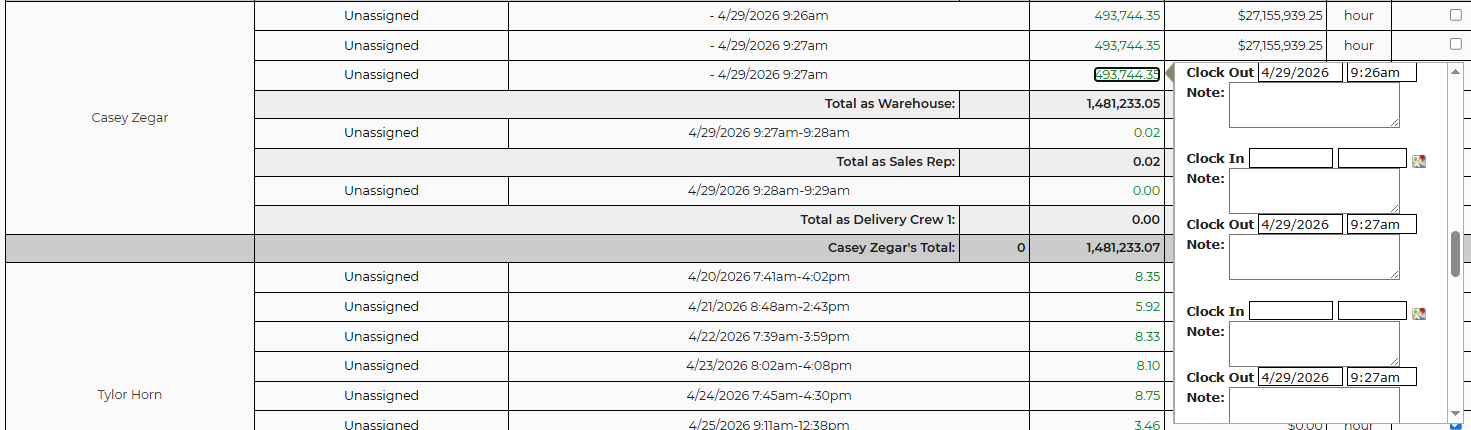Screen dimensions: 1471x430
Task: Click the popup's vertical scrollbar thumb
Action: click(x=1455, y=253)
